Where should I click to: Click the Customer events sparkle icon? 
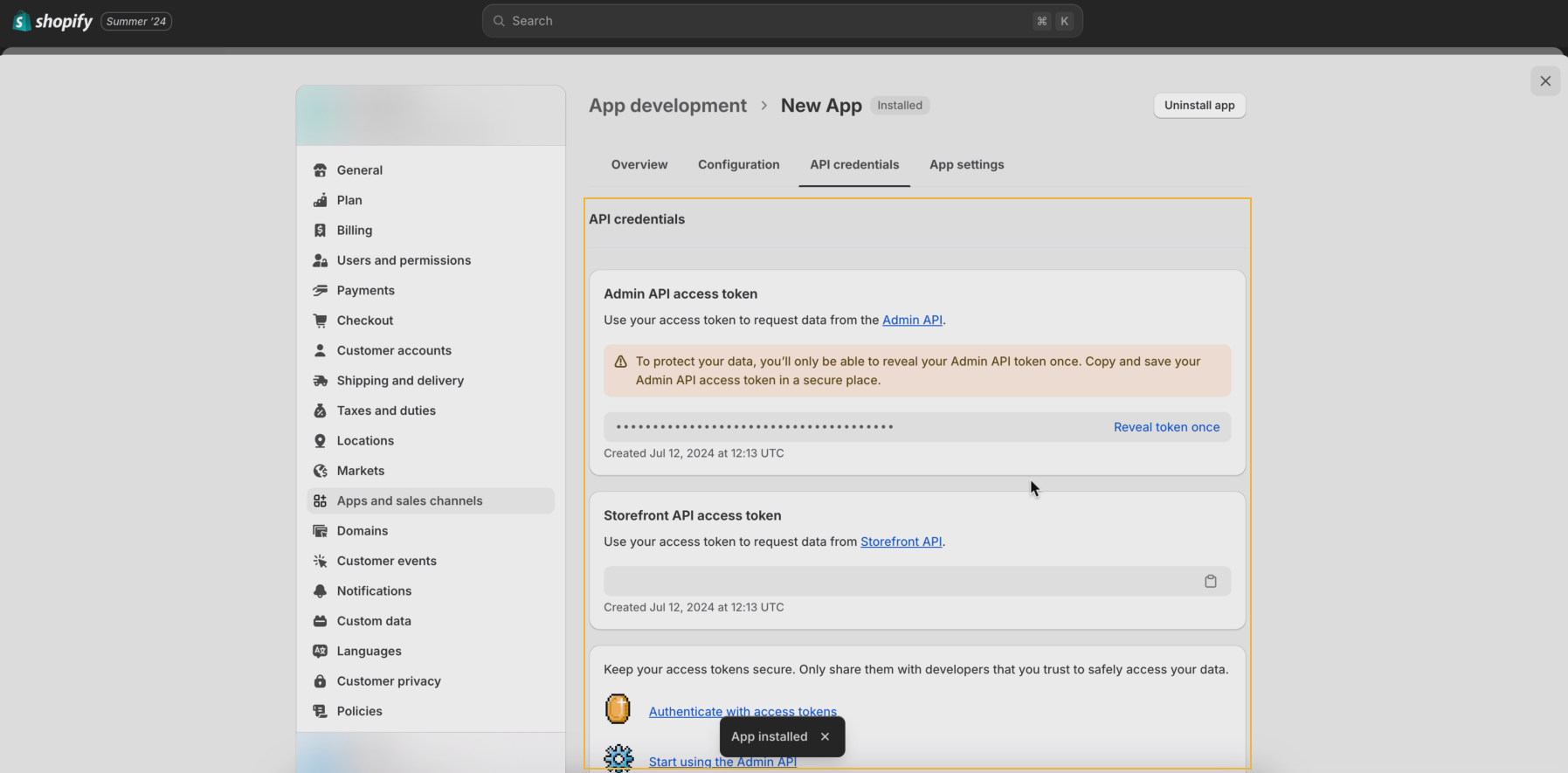tap(320, 561)
